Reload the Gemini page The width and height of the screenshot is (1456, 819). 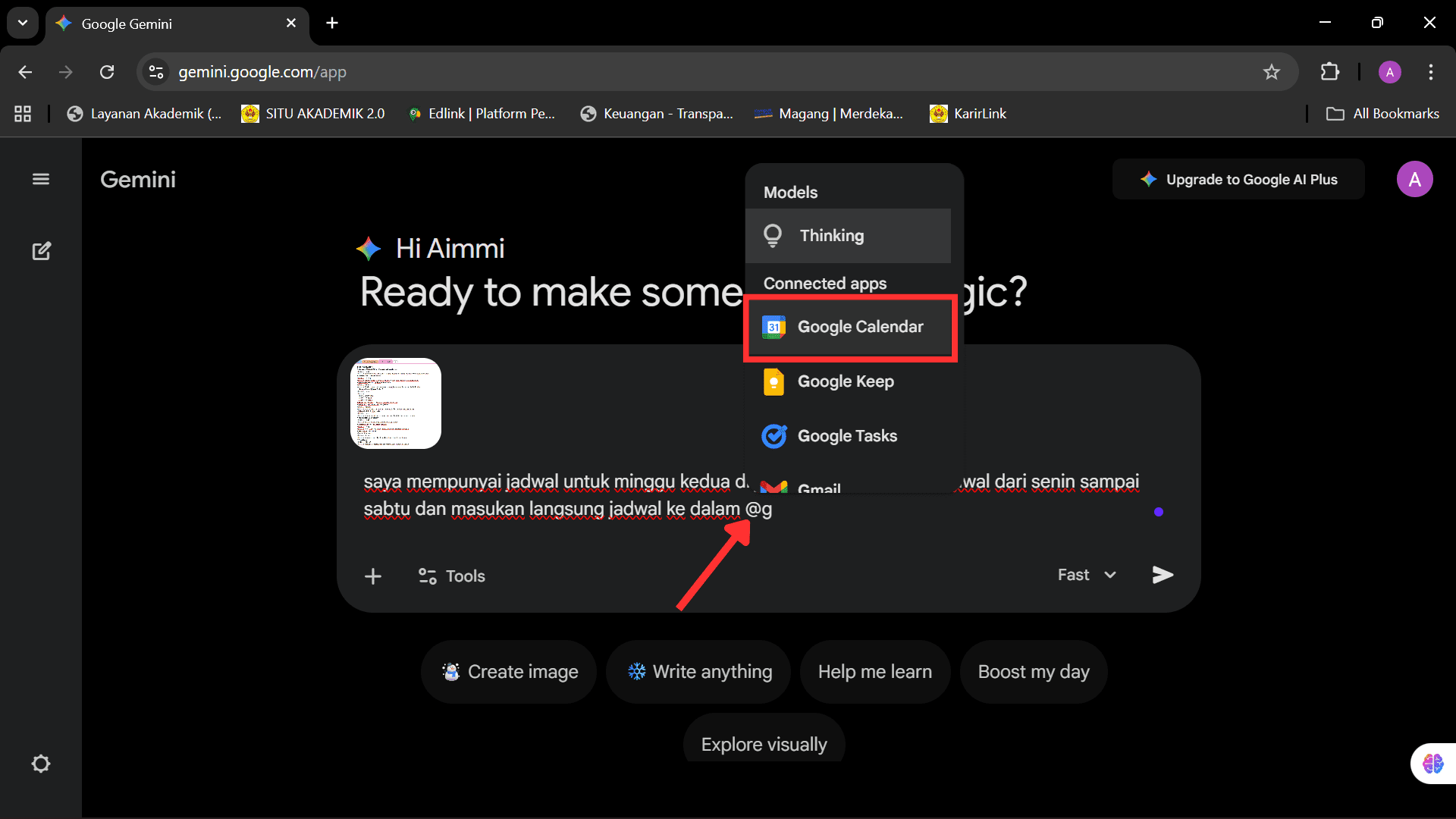(107, 72)
